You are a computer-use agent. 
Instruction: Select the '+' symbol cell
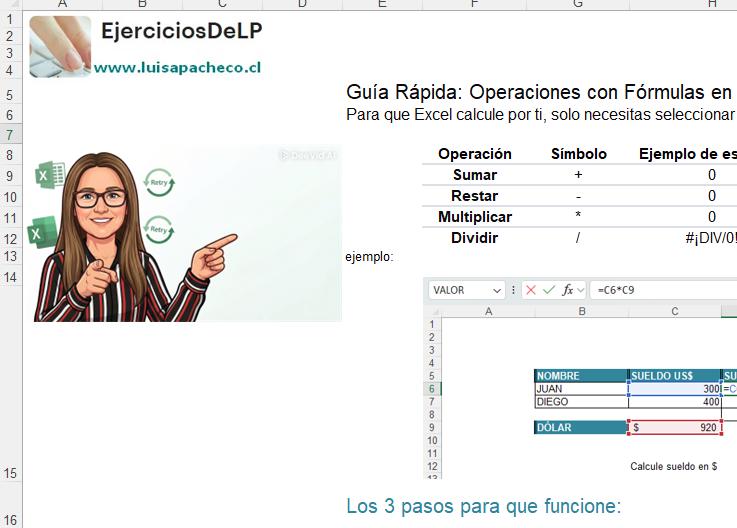tap(578, 175)
